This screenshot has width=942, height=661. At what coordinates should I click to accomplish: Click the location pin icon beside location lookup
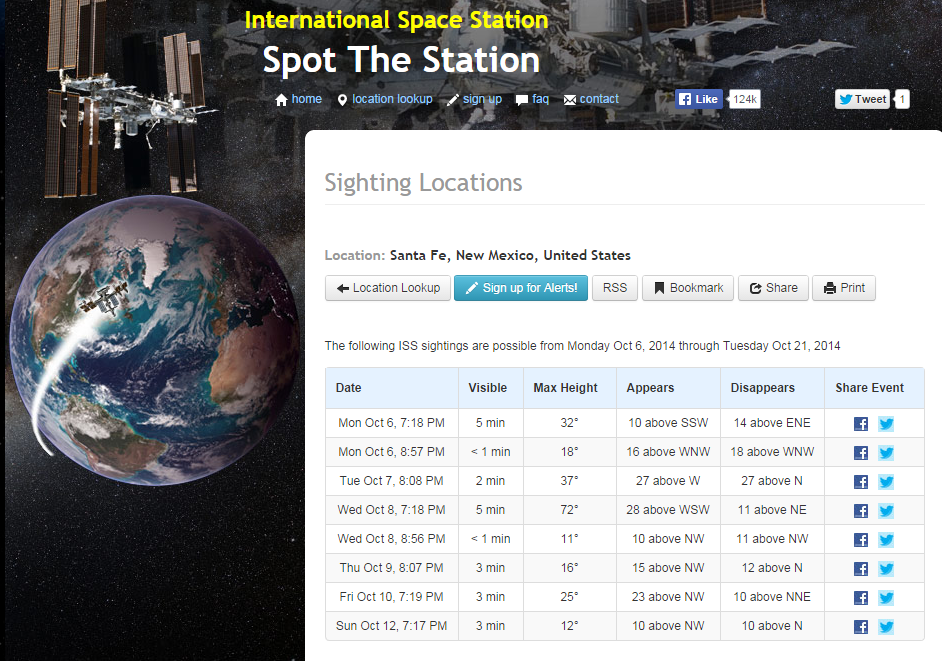pyautogui.click(x=341, y=99)
